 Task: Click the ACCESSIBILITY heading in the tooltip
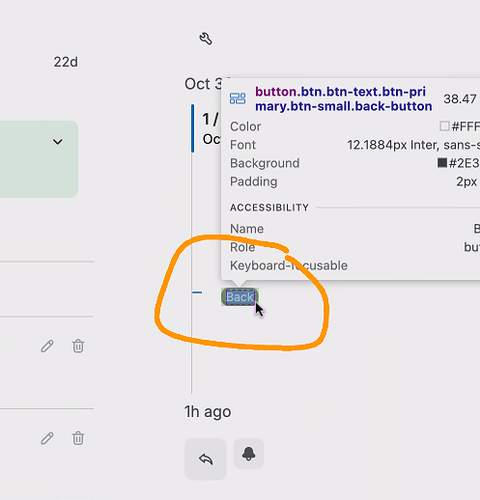tap(269, 208)
